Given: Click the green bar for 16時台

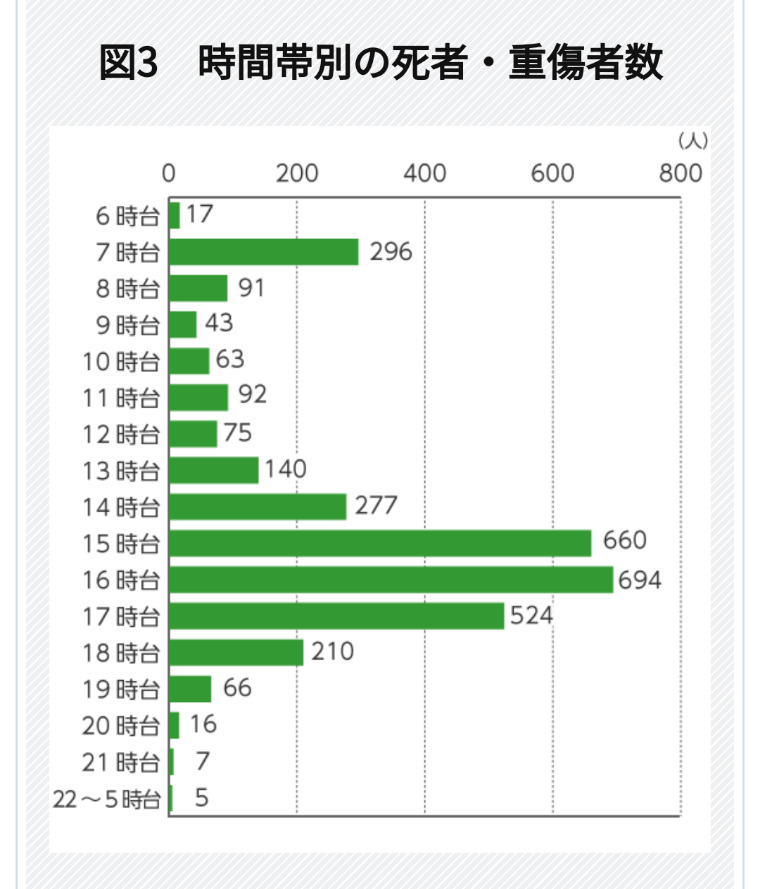Looking at the screenshot, I should 391,579.
